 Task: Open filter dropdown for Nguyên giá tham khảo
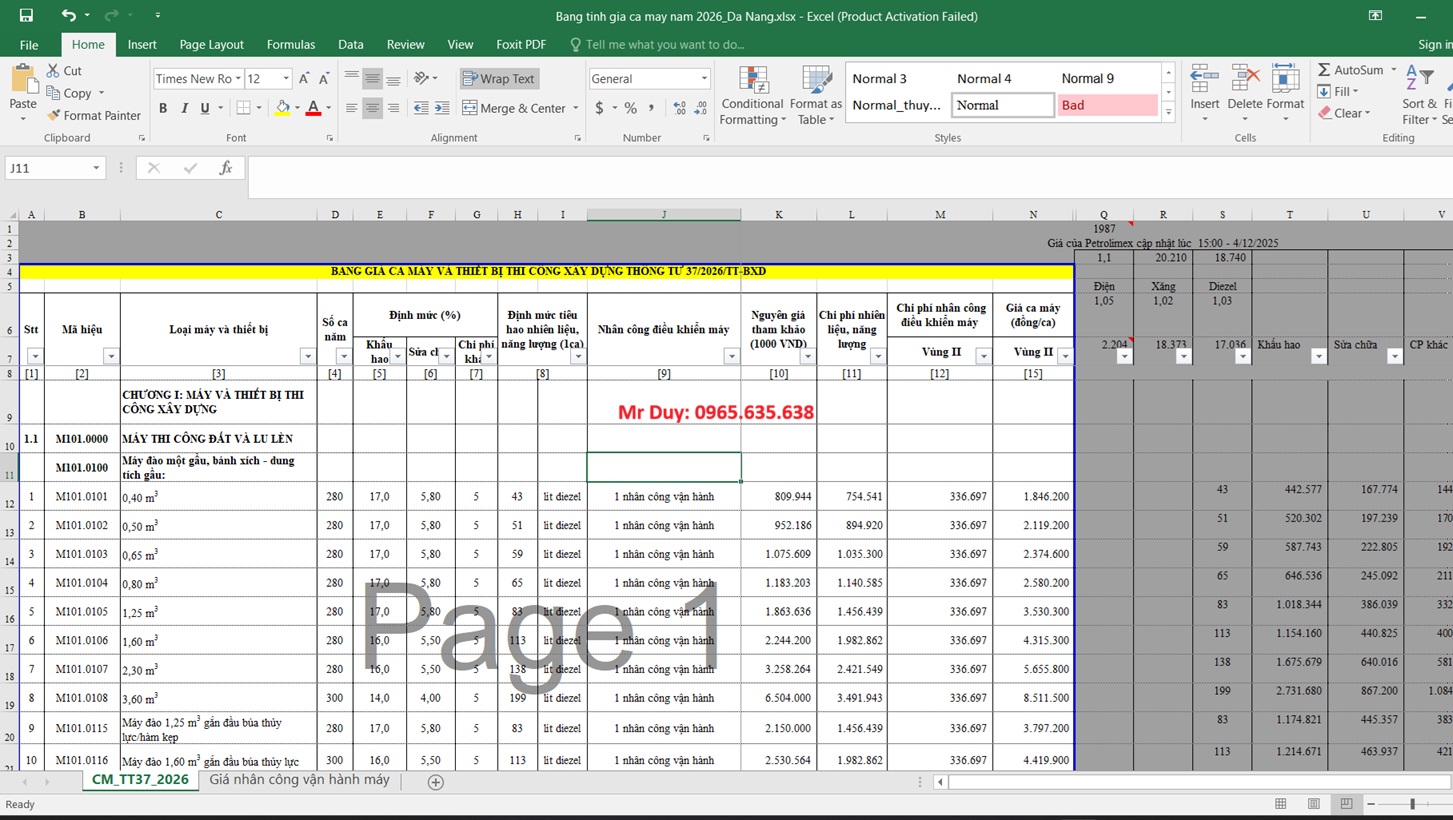(807, 356)
